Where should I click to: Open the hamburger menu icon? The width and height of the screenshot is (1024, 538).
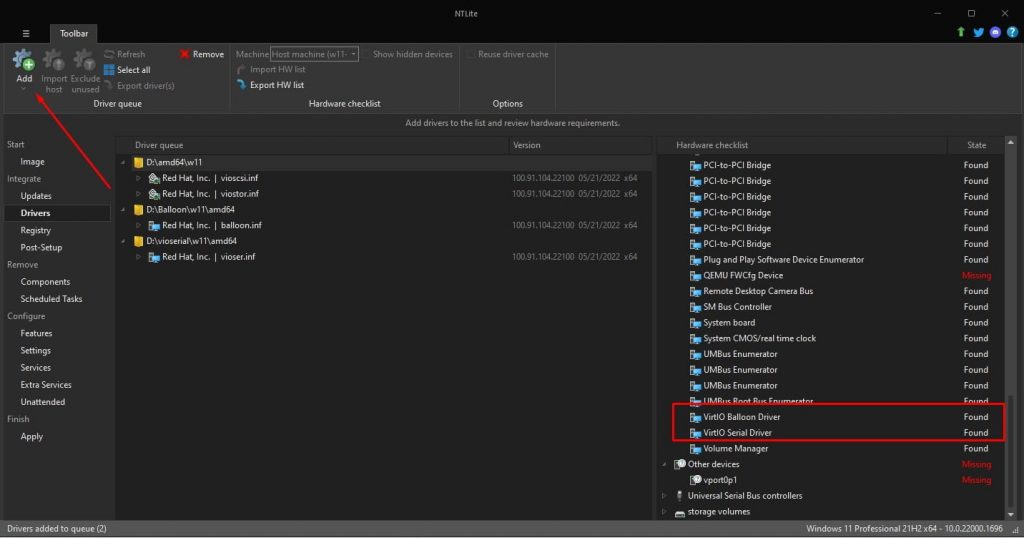(x=26, y=33)
